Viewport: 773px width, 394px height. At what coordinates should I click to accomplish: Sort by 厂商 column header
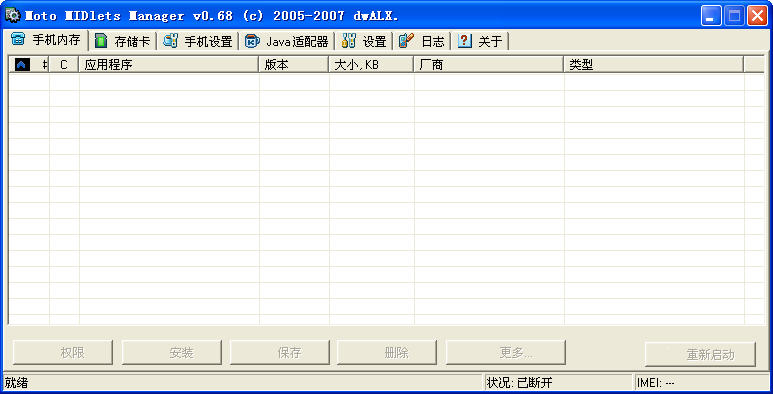[489, 65]
